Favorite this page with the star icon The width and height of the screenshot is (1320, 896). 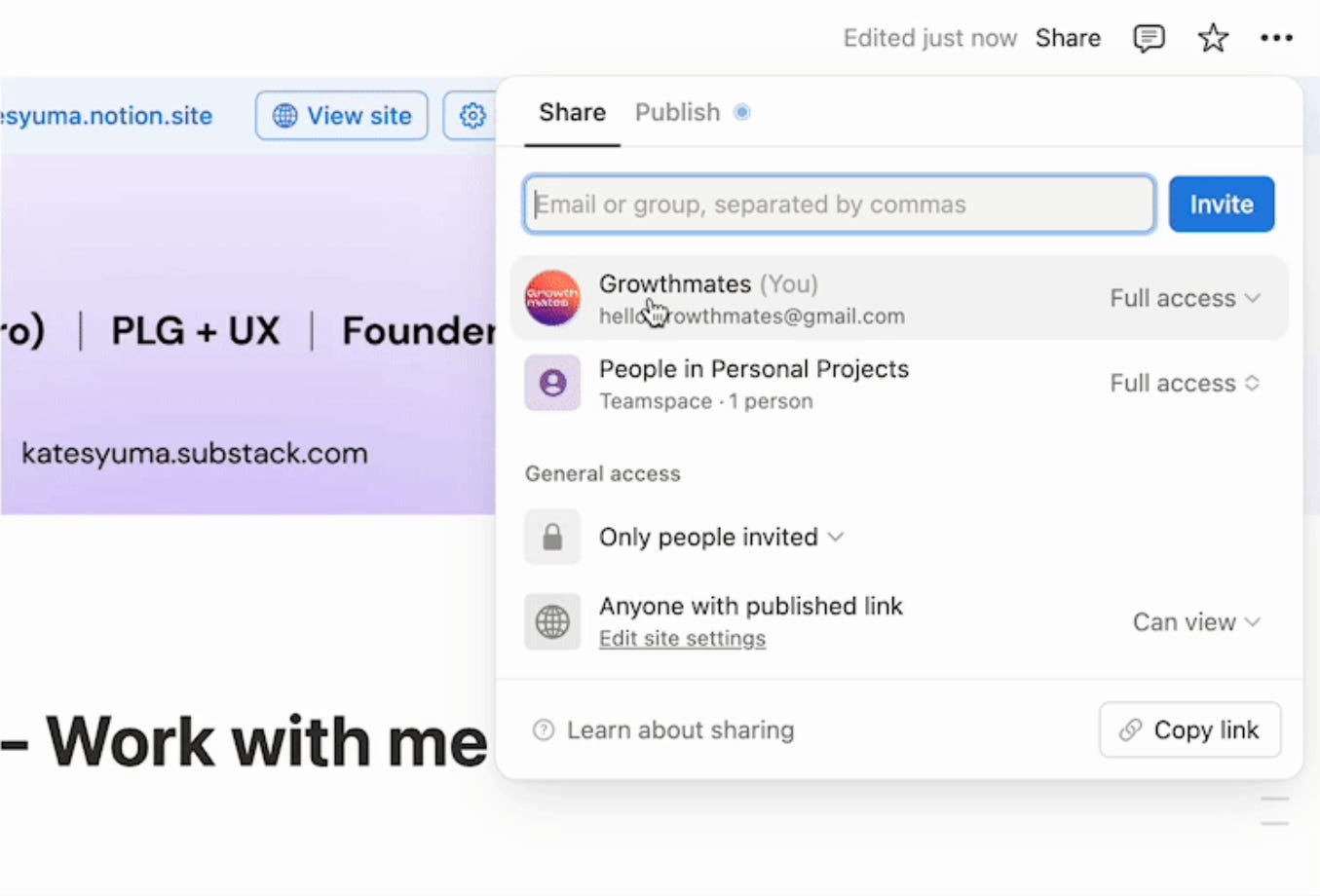1213,38
